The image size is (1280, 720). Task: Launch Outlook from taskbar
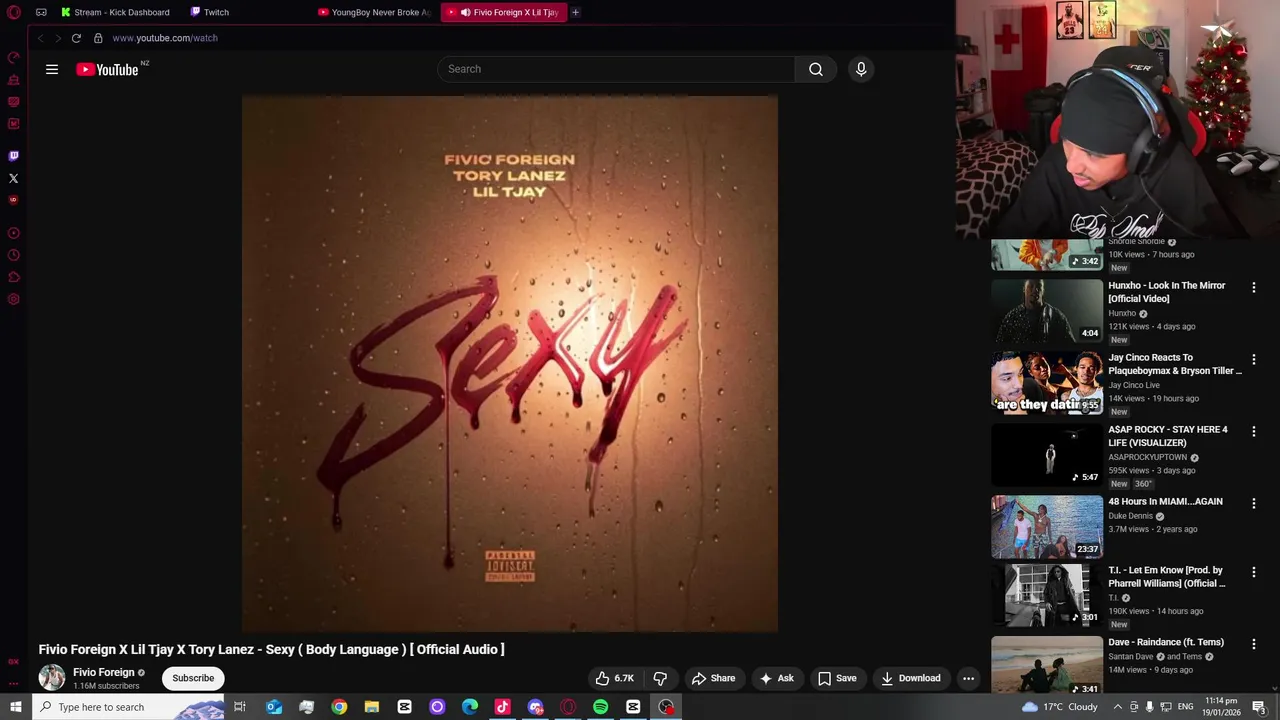[x=273, y=707]
